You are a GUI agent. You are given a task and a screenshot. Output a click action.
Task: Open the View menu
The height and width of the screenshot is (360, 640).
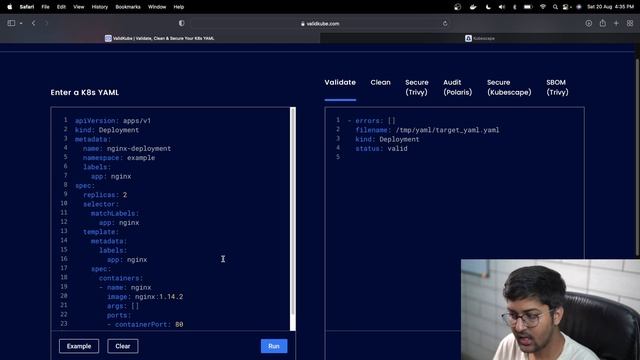(78, 7)
